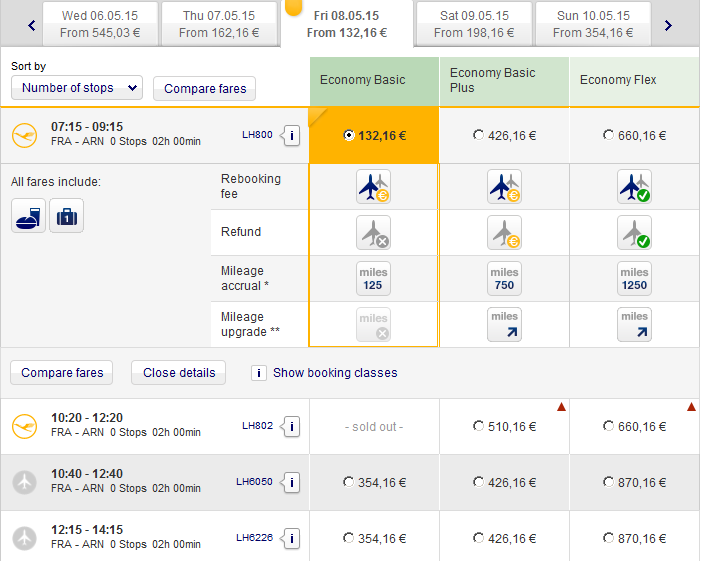Go to previous dates with left arrow
This screenshot has width=702, height=561.
pos(34,24)
